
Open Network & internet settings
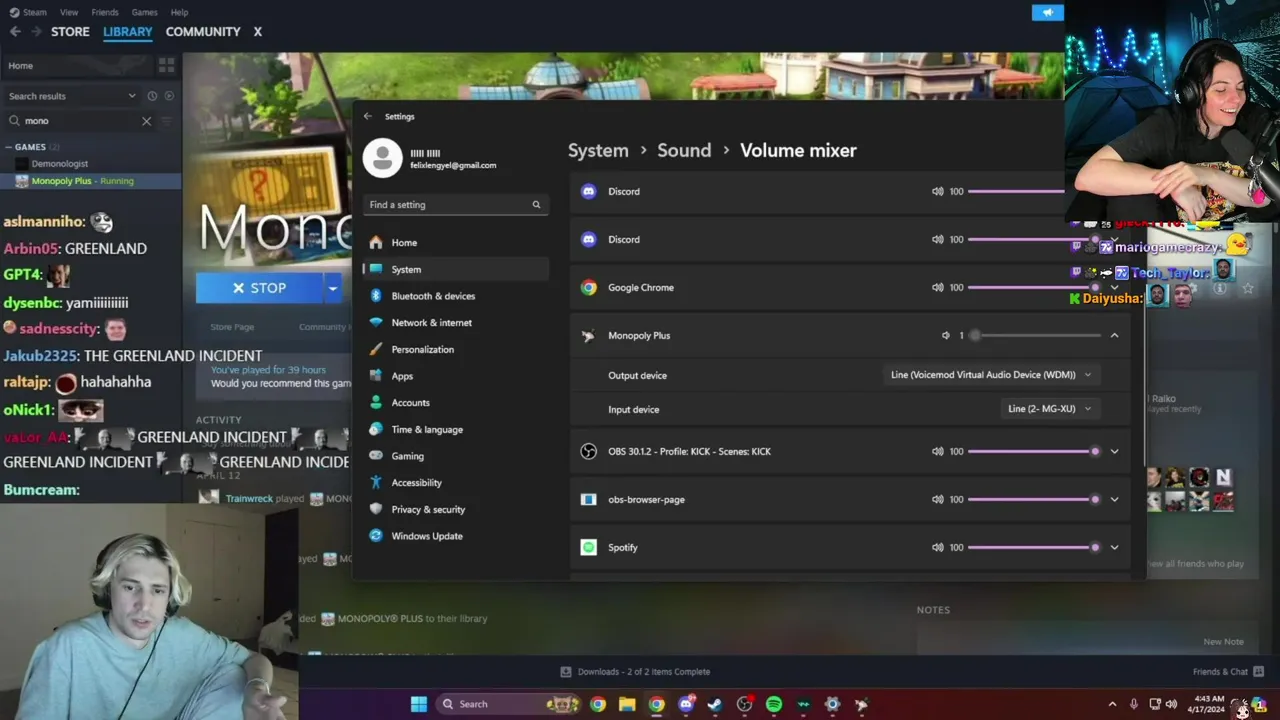(456, 323)
